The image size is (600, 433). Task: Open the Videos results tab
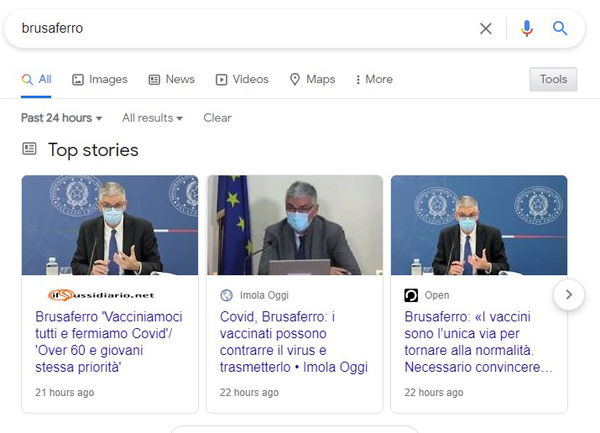click(241, 79)
